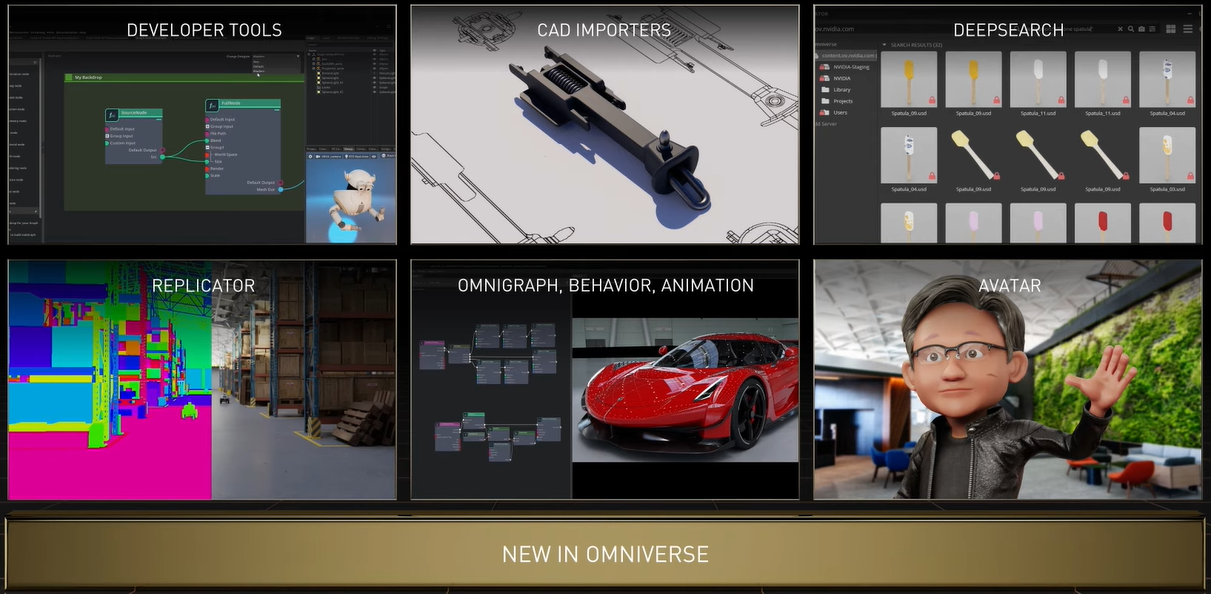Click the OMNIGRAPH, BEHAVIOR, ANIMATION title
The height and width of the screenshot is (594, 1211).
[x=605, y=286]
